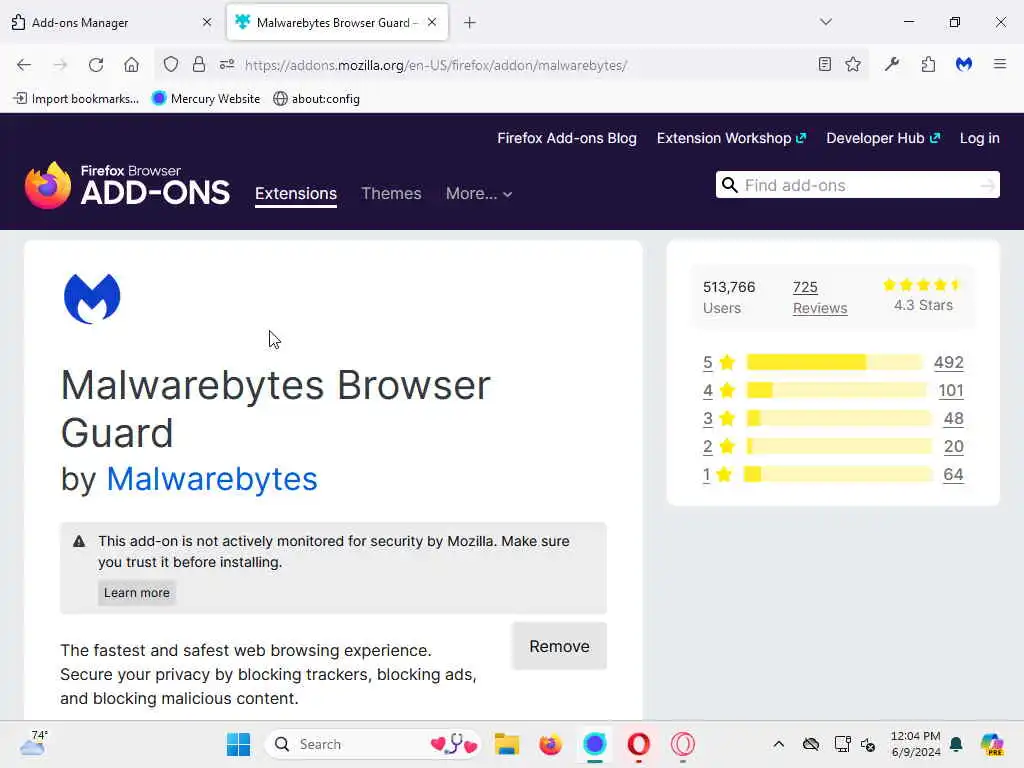The width and height of the screenshot is (1024, 768).
Task: Open Import bookmarks... toolbar item
Action: coord(76,99)
